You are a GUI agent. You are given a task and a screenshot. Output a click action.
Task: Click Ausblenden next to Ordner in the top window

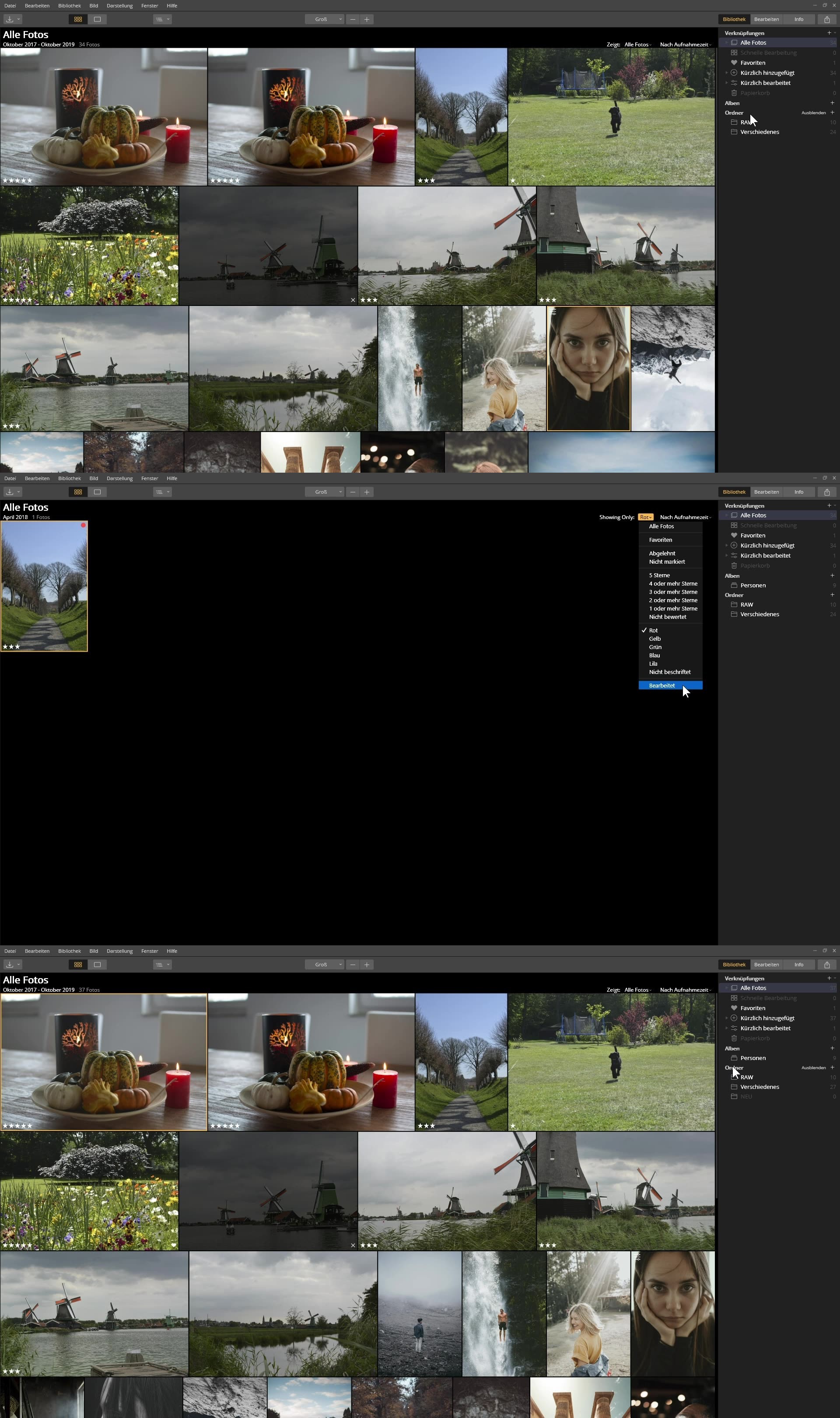tap(813, 112)
